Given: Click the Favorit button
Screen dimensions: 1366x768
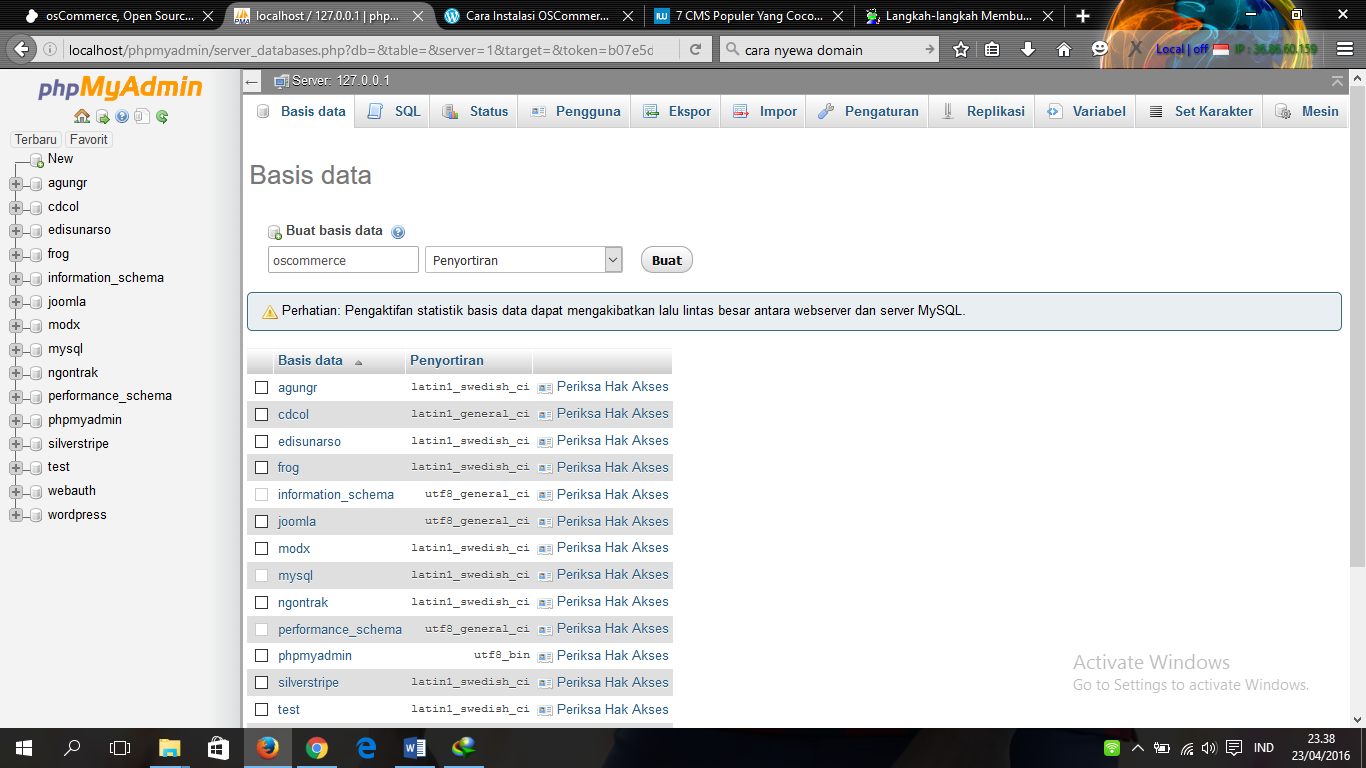Looking at the screenshot, I should (89, 140).
